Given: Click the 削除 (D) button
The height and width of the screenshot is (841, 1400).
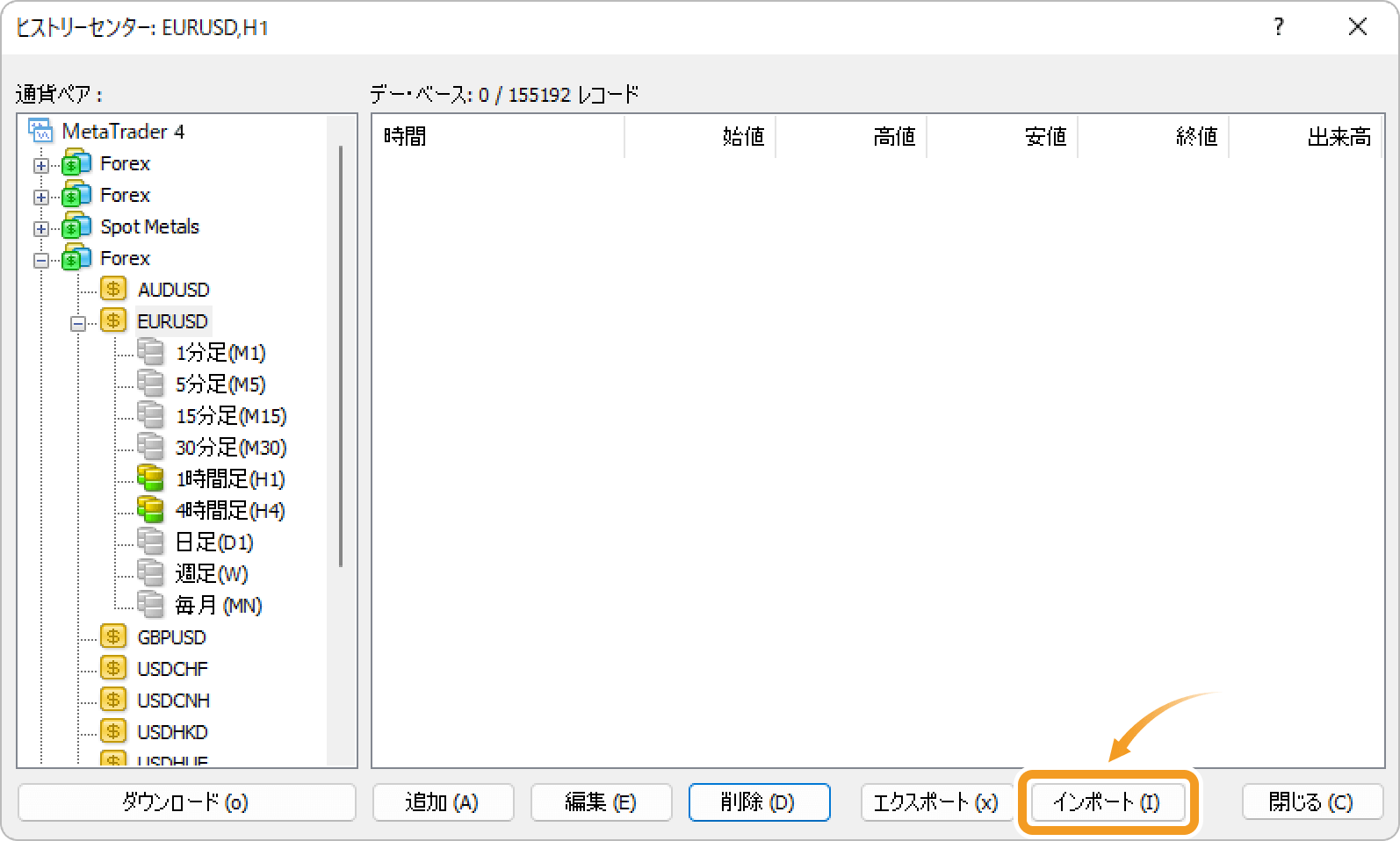Looking at the screenshot, I should point(759,802).
